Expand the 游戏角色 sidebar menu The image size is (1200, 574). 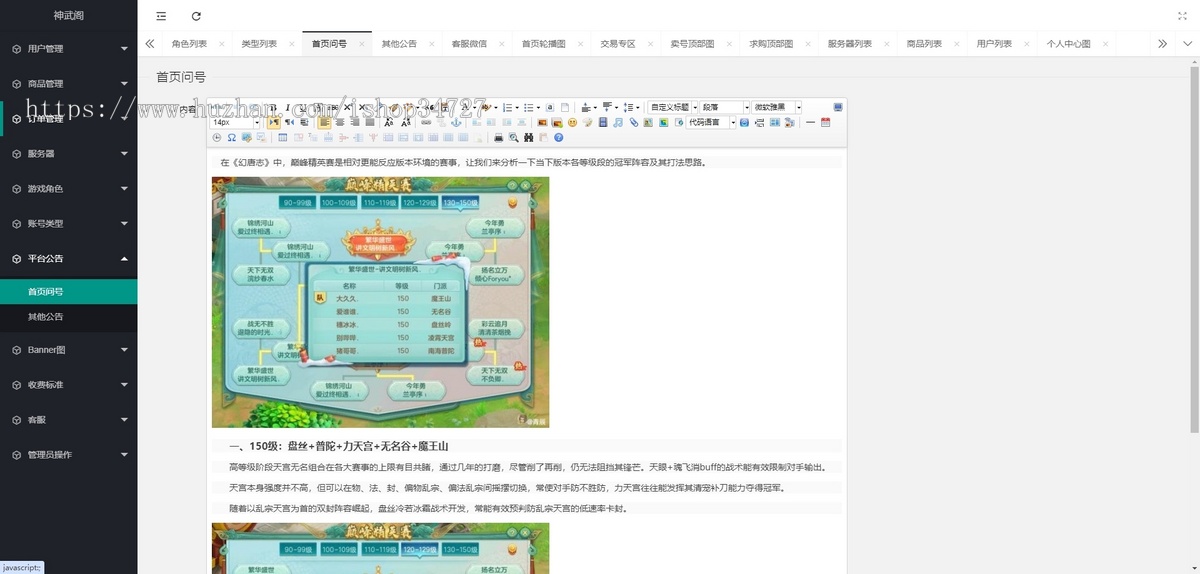tap(68, 188)
